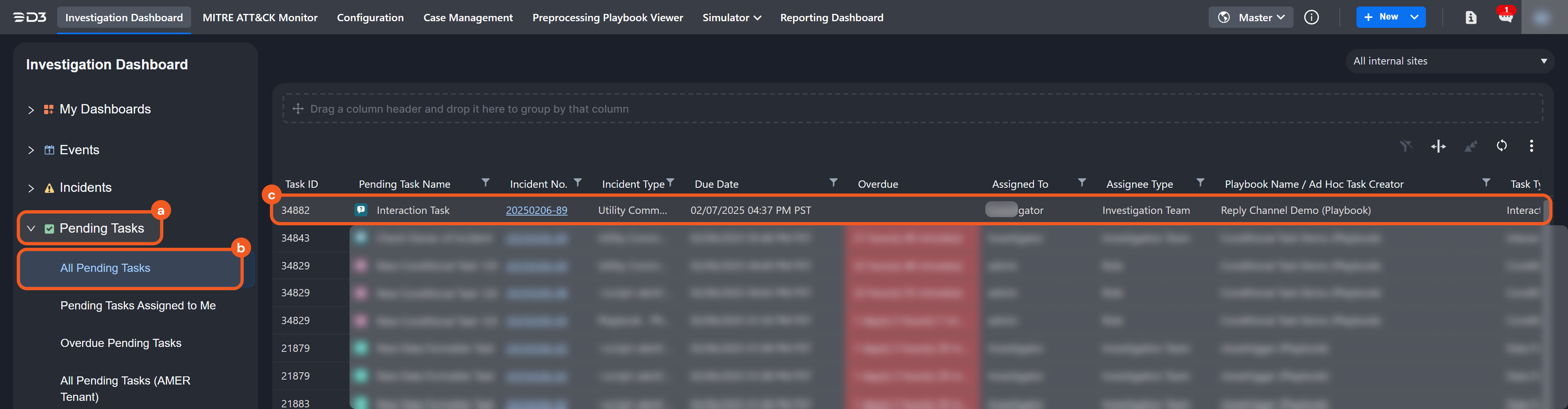Filter the Playbook Name / Ad Hoc Task Creator column
This screenshot has width=1568, height=409.
coord(1486,182)
